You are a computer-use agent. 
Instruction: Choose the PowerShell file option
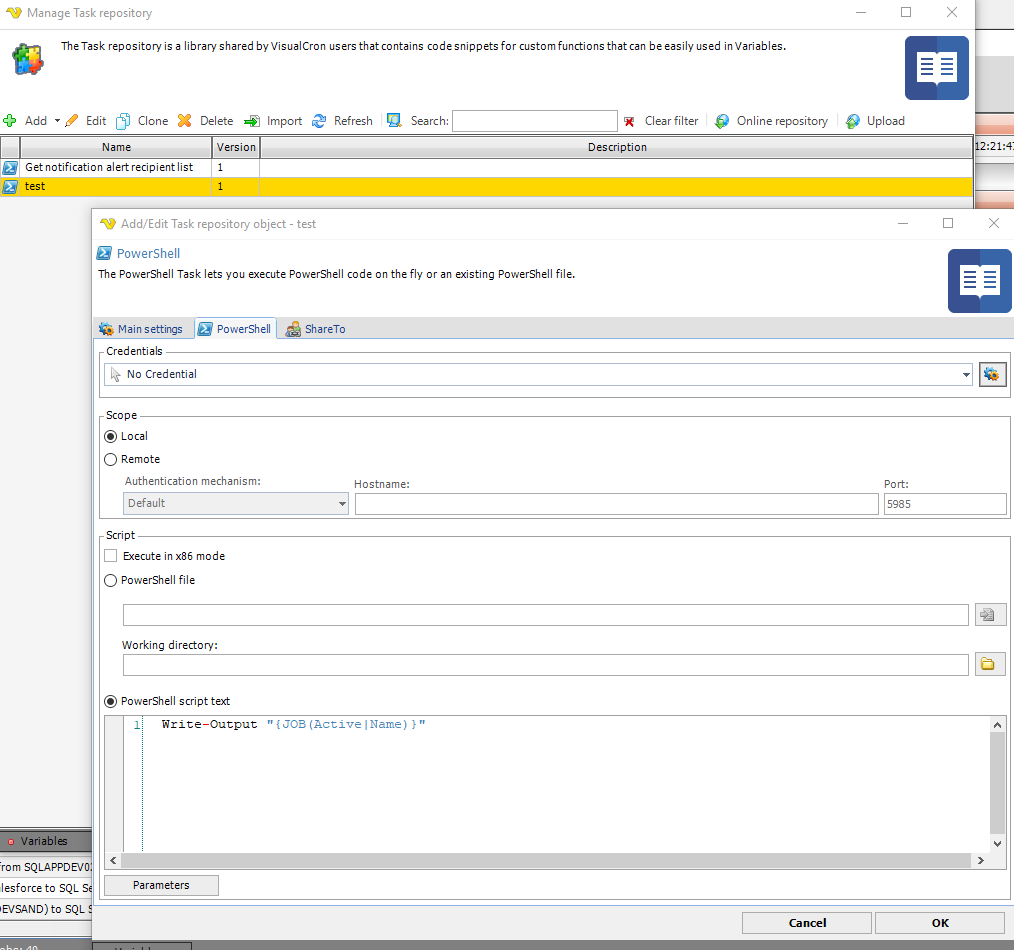coord(111,580)
